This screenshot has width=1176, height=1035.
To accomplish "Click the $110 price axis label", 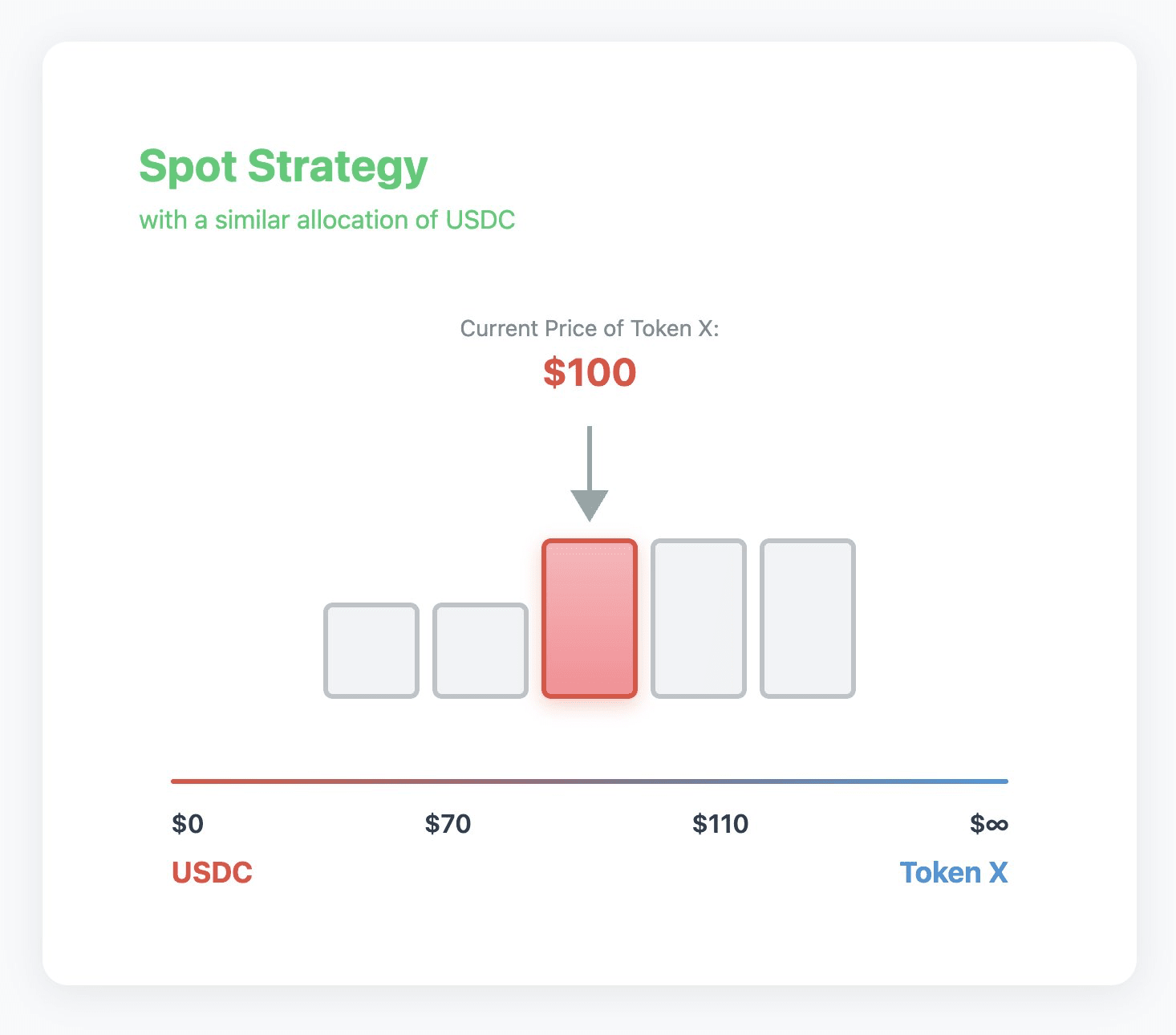I will (x=720, y=824).
